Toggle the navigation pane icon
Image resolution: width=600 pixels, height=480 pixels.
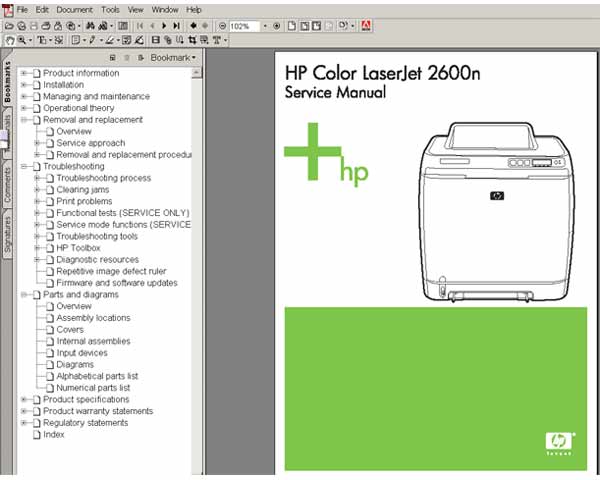pyautogui.click(x=123, y=26)
